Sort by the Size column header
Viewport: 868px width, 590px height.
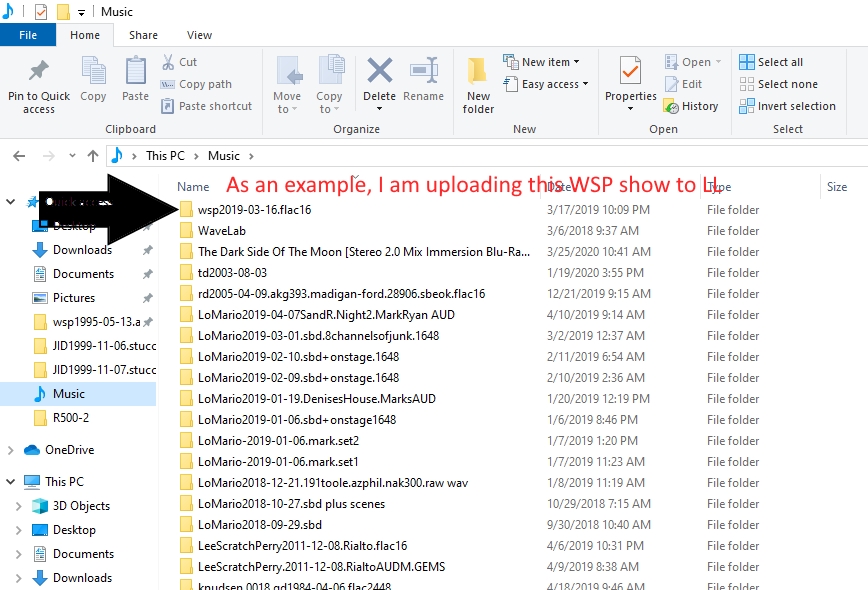coord(836,187)
